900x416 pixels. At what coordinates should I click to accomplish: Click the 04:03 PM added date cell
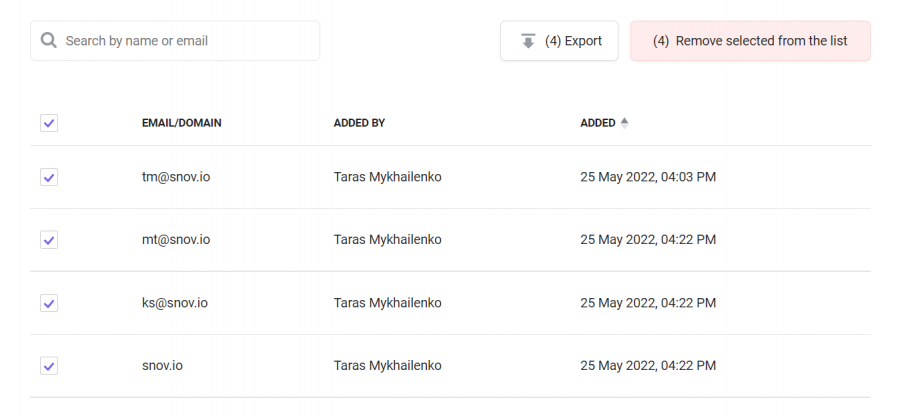[x=648, y=177]
